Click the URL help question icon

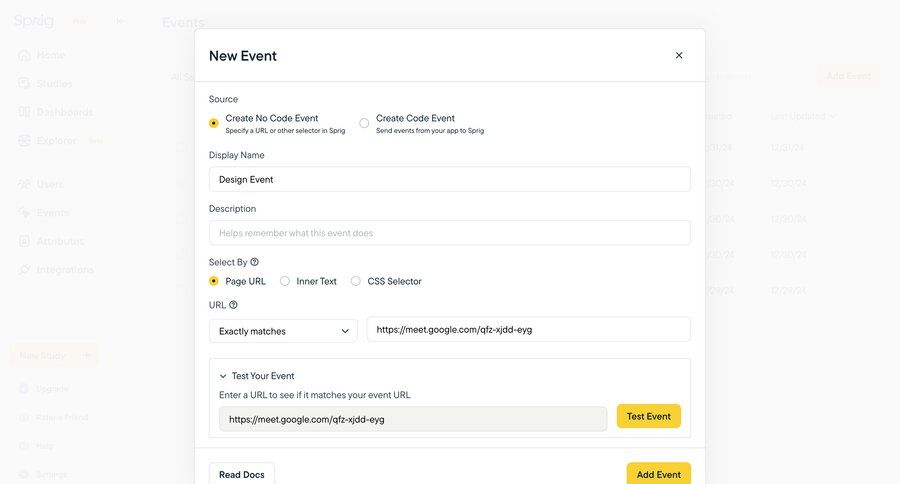233,305
